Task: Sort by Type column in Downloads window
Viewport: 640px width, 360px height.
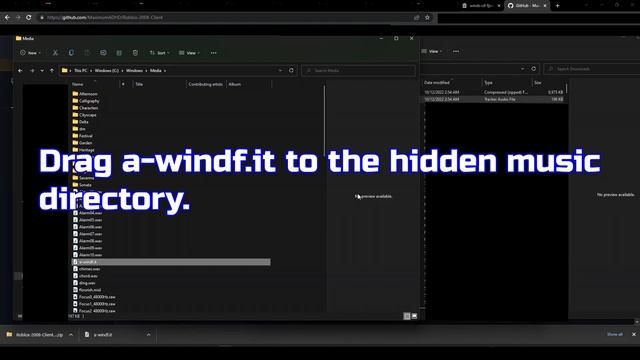Action: pos(489,82)
